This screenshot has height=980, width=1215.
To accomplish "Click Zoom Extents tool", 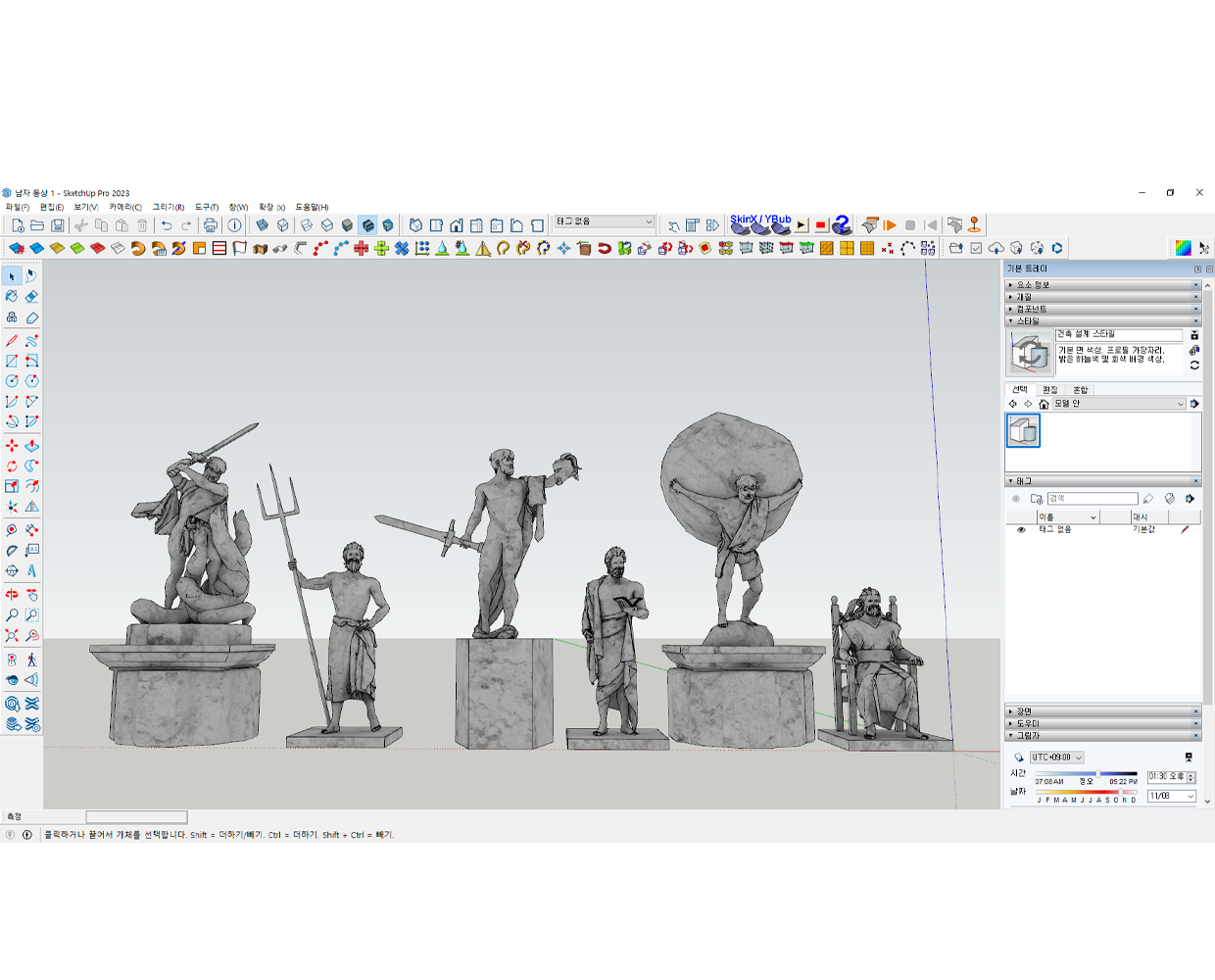I will 12,635.
